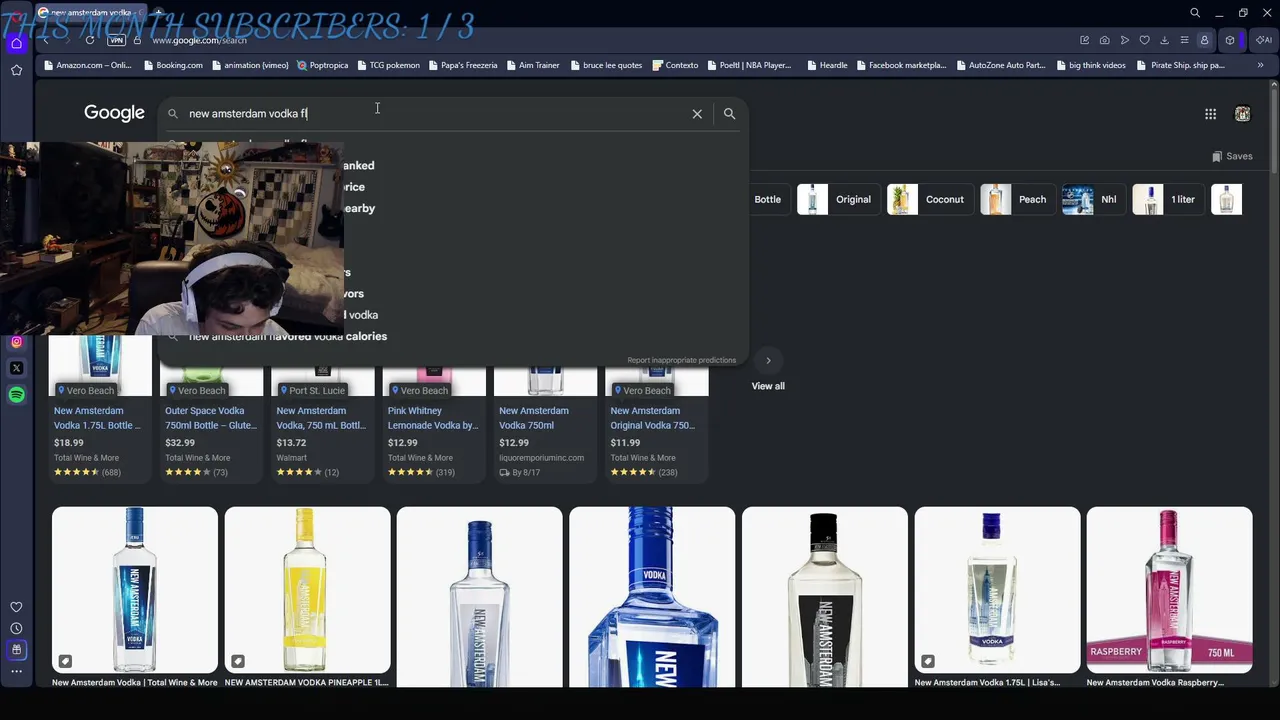Open the sidebar heart favorites panel
1280x720 pixels.
(16, 607)
